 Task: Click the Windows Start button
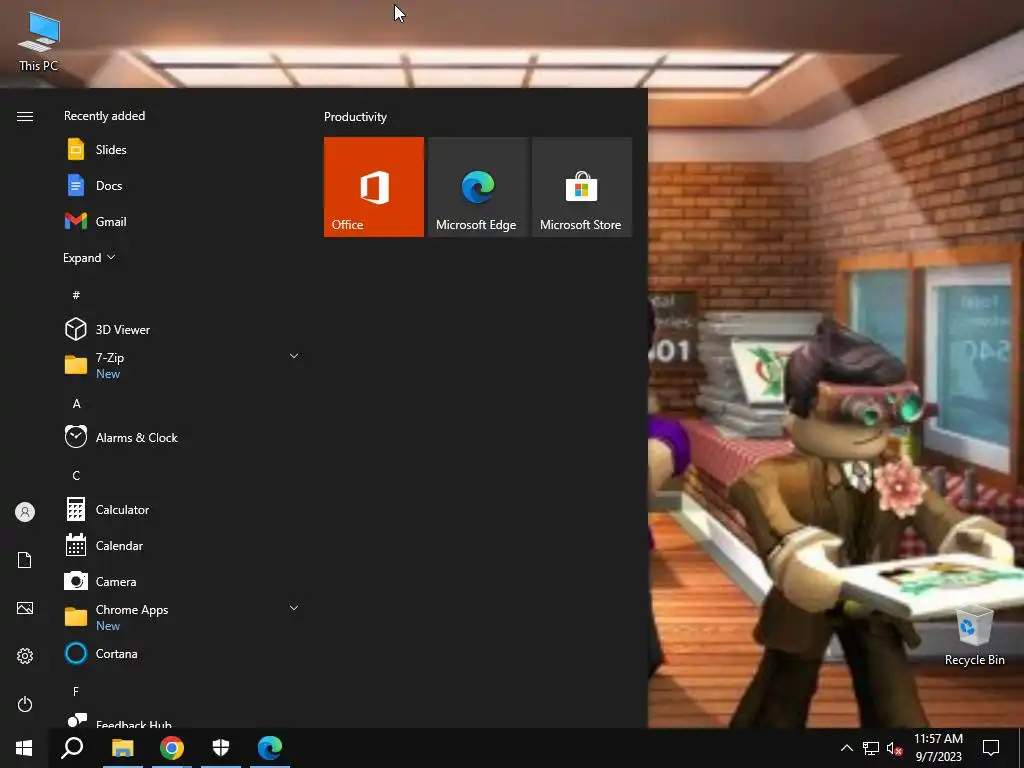pyautogui.click(x=24, y=748)
